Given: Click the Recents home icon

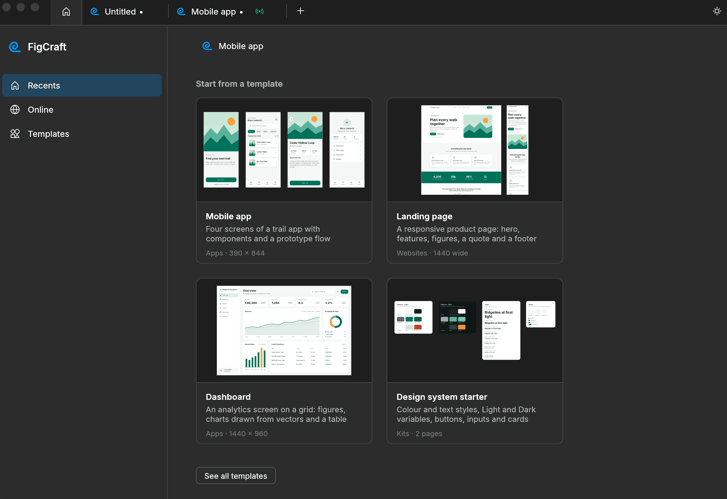Looking at the screenshot, I should click(15, 85).
